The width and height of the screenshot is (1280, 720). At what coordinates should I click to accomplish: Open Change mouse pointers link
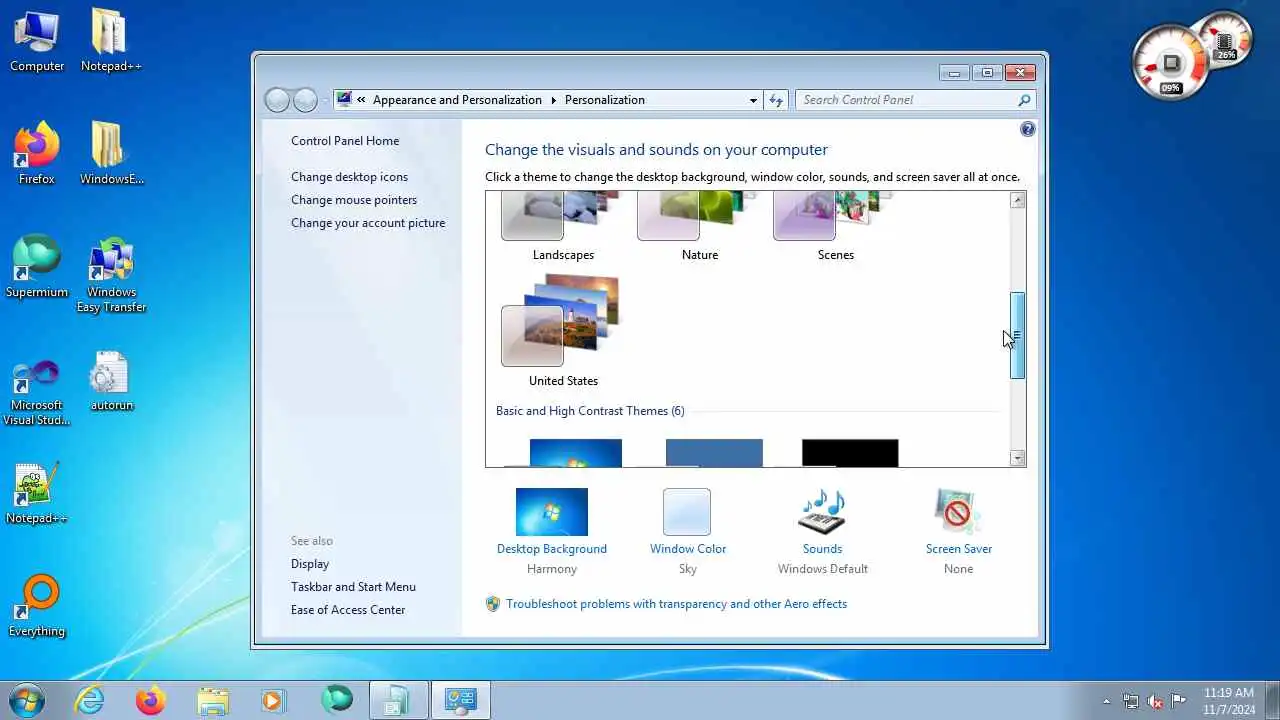click(354, 200)
